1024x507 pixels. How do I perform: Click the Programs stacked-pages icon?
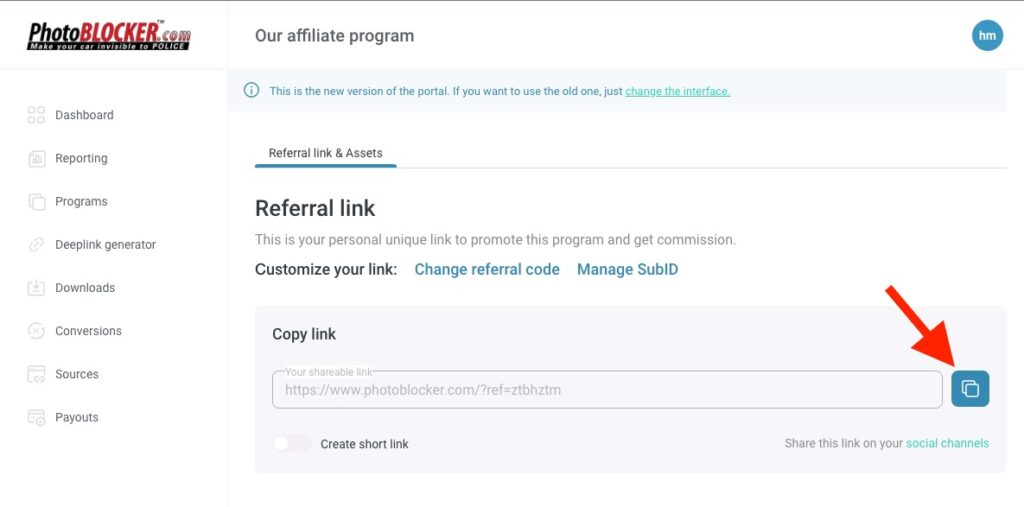[x=37, y=201]
